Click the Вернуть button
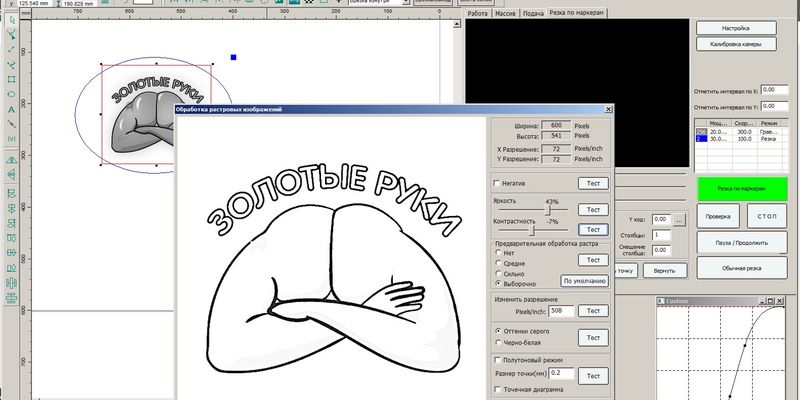 [x=665, y=270]
